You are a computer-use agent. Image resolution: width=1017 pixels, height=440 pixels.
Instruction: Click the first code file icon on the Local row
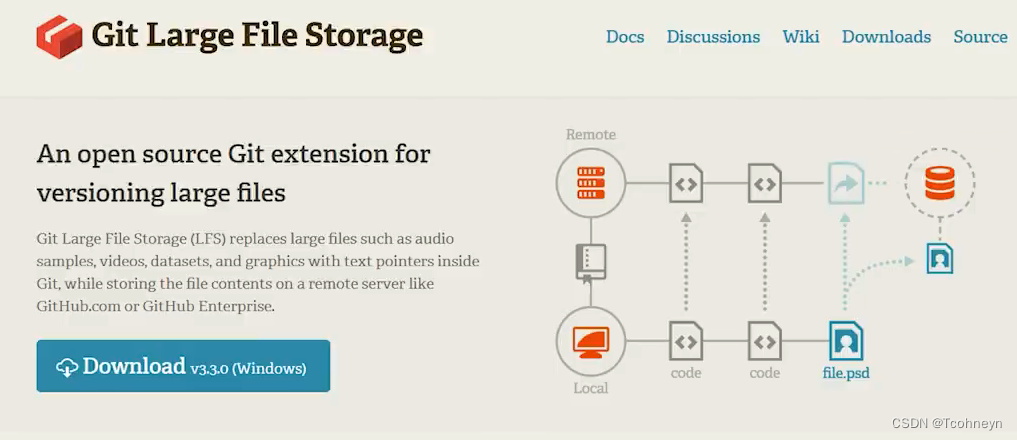click(686, 341)
